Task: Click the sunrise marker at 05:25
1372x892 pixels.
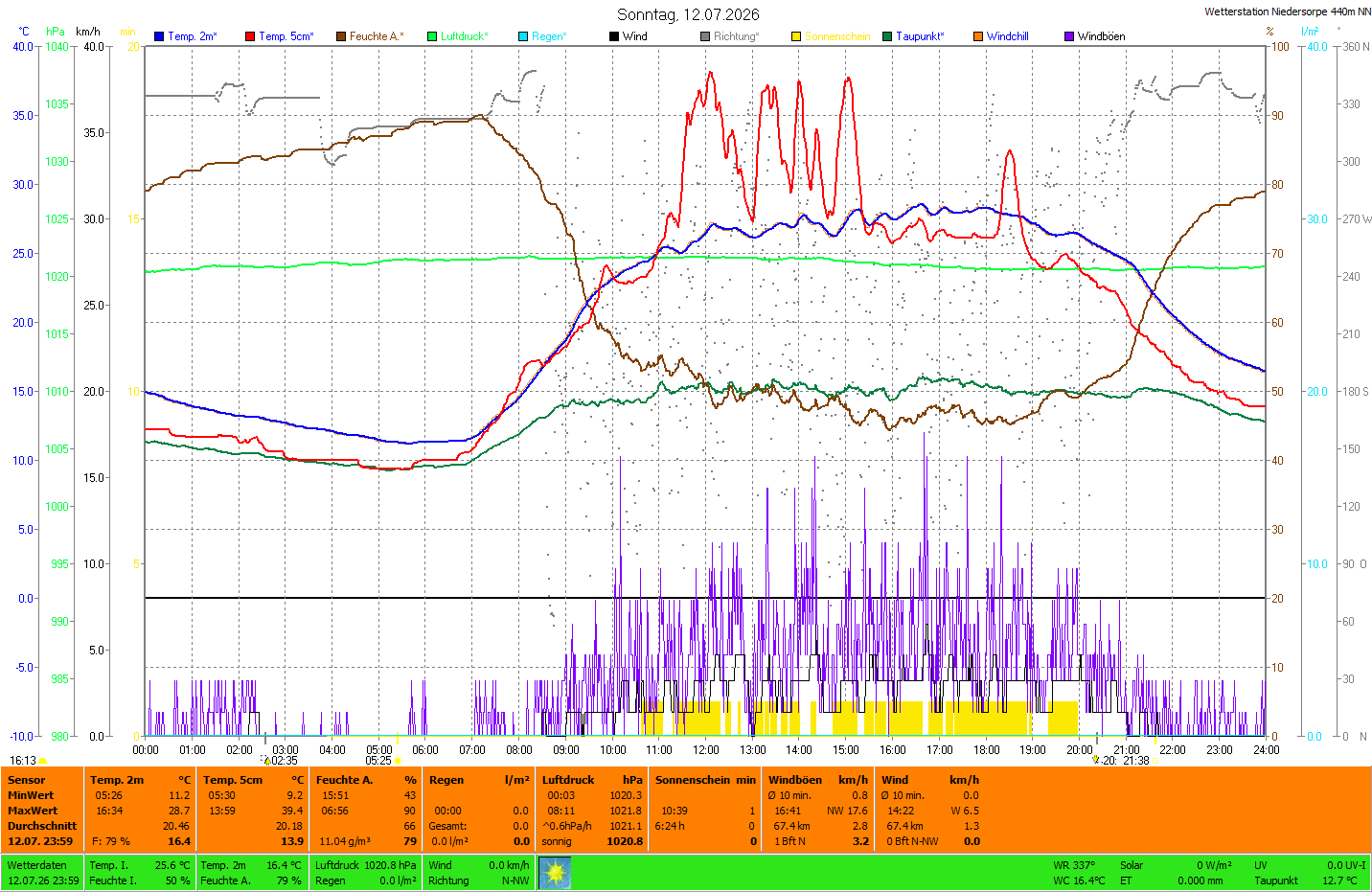Action: [x=398, y=761]
